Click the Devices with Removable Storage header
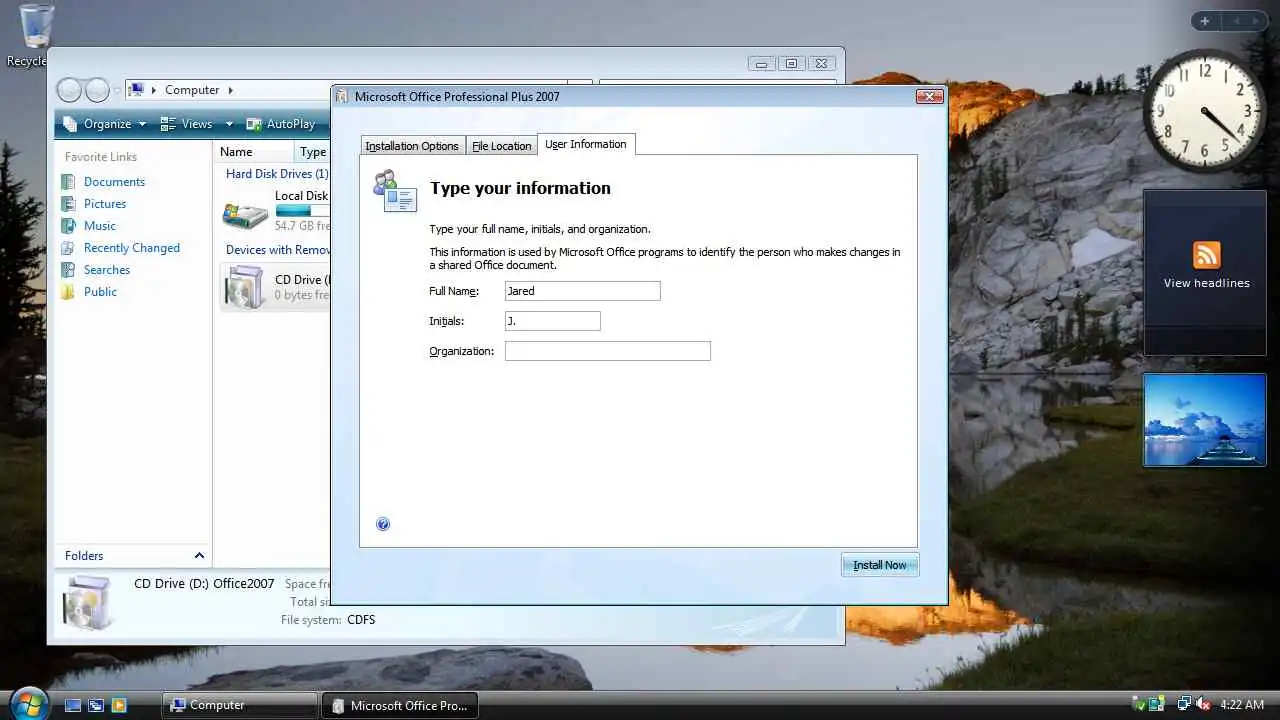1280x720 pixels. click(278, 250)
